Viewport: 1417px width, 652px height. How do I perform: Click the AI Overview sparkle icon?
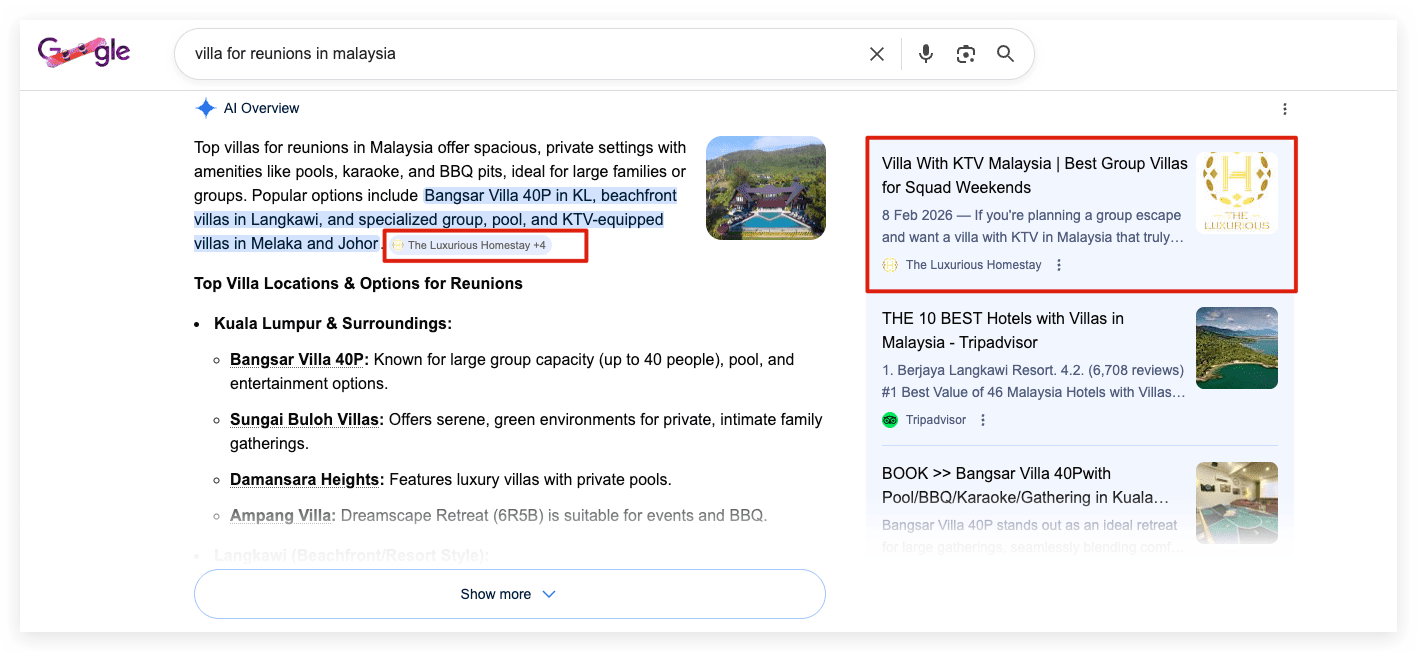pyautogui.click(x=205, y=108)
